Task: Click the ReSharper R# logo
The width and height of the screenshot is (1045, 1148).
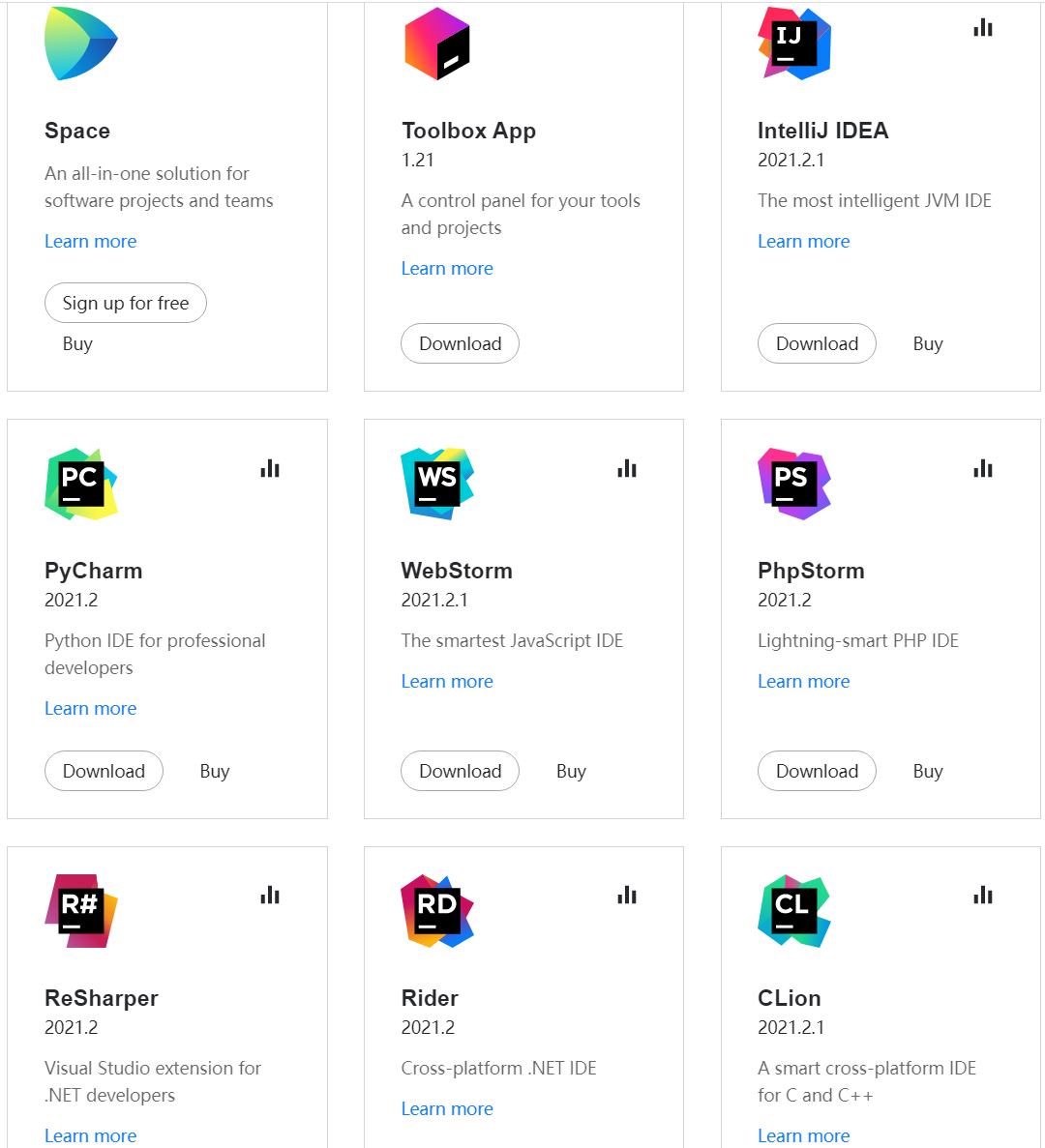Action: 81,911
